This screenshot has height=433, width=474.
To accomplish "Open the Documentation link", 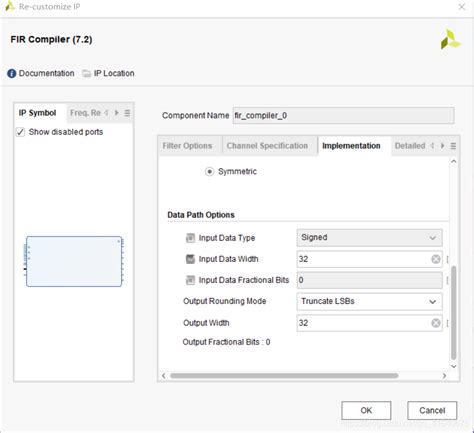I will pos(46,73).
